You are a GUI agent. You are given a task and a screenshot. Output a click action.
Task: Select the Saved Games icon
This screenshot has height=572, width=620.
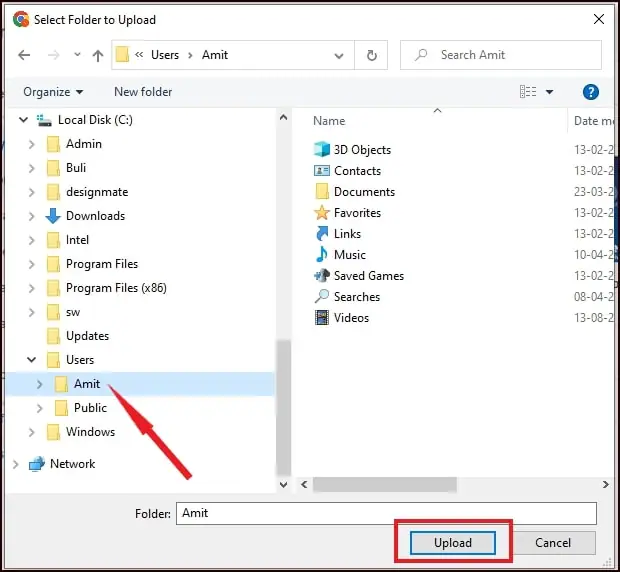click(322, 276)
